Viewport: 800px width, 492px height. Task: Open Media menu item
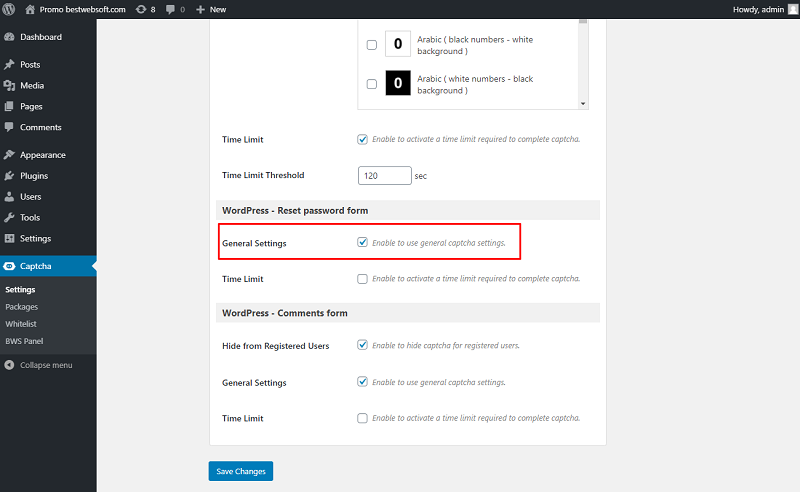(48, 85)
